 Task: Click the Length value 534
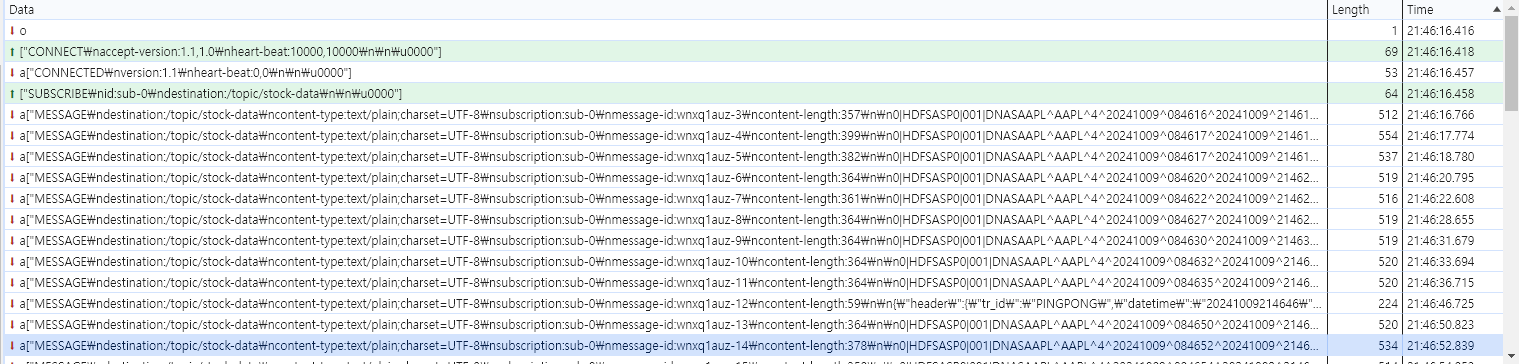coord(1388,345)
